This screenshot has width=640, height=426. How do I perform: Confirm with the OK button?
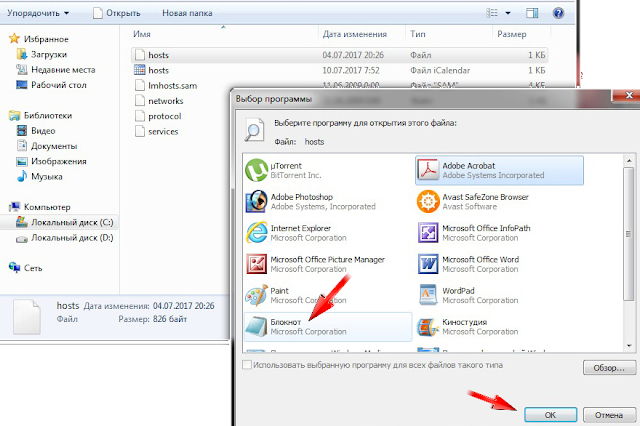[550, 415]
